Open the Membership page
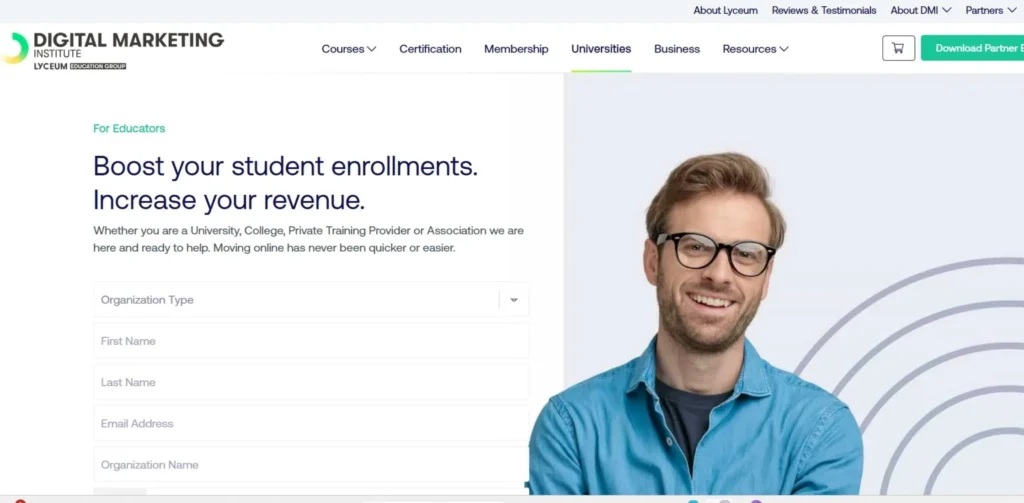 (x=516, y=49)
